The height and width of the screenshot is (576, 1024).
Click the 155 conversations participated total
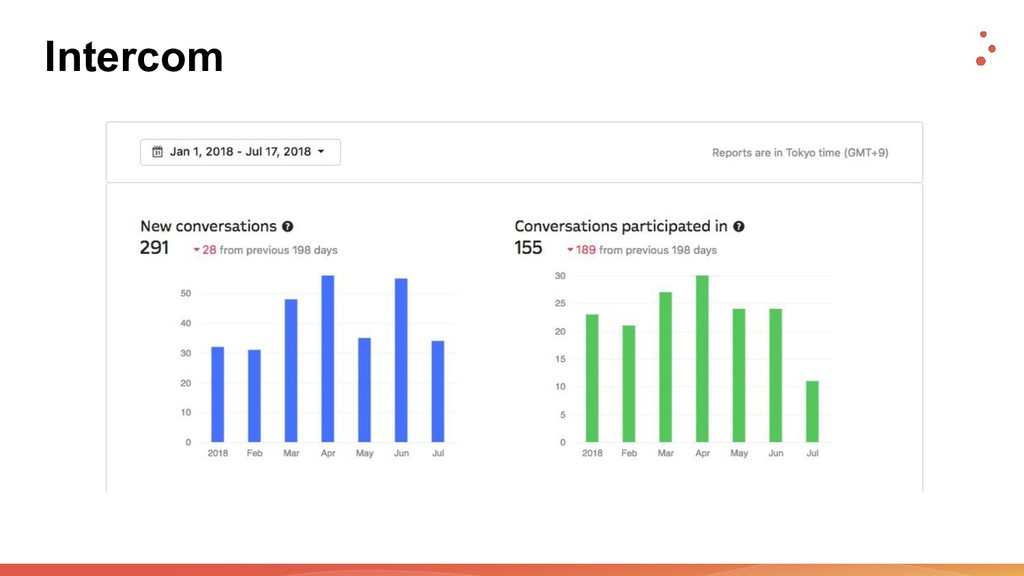pyautogui.click(x=528, y=248)
